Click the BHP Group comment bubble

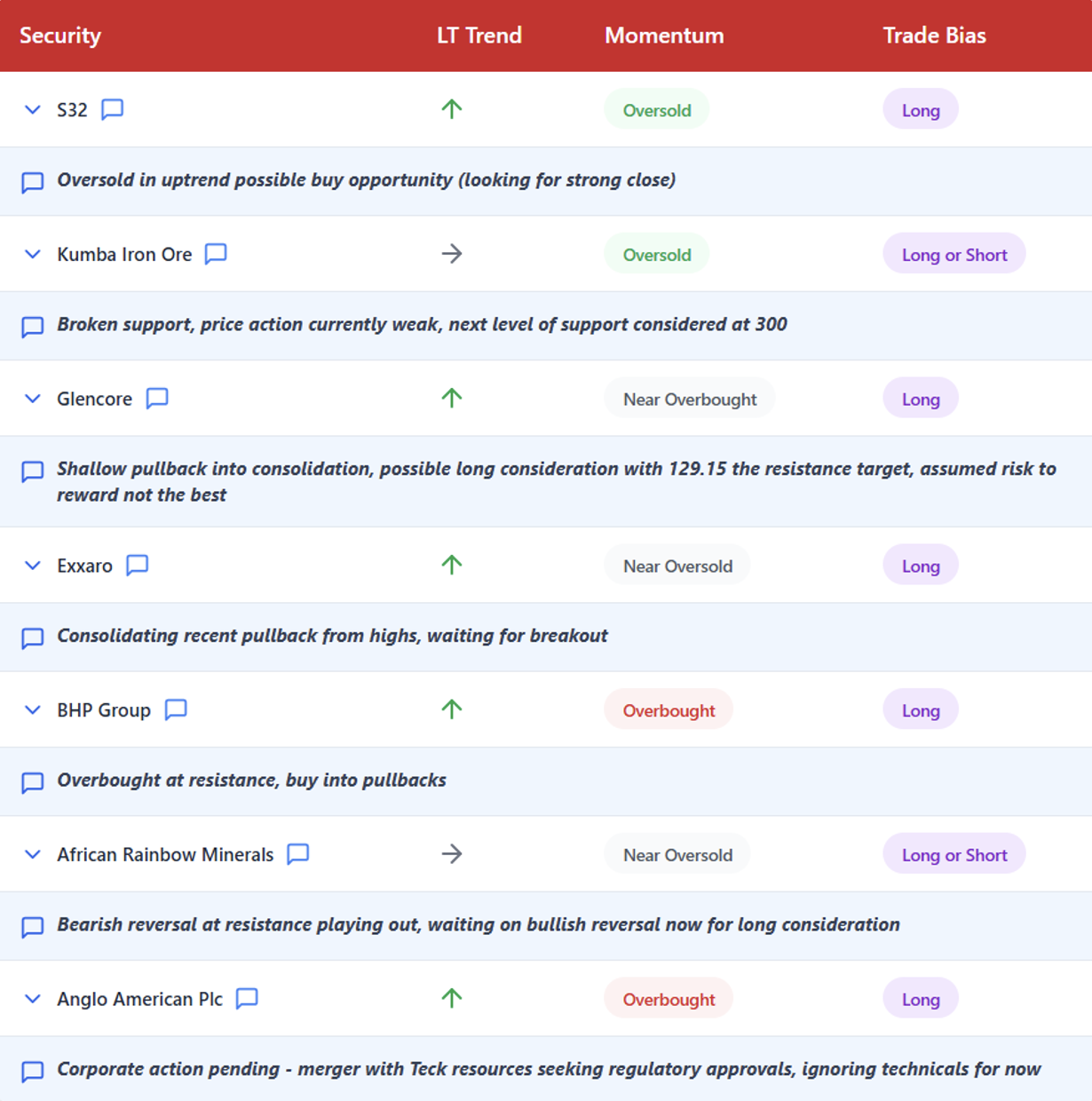pos(176,709)
